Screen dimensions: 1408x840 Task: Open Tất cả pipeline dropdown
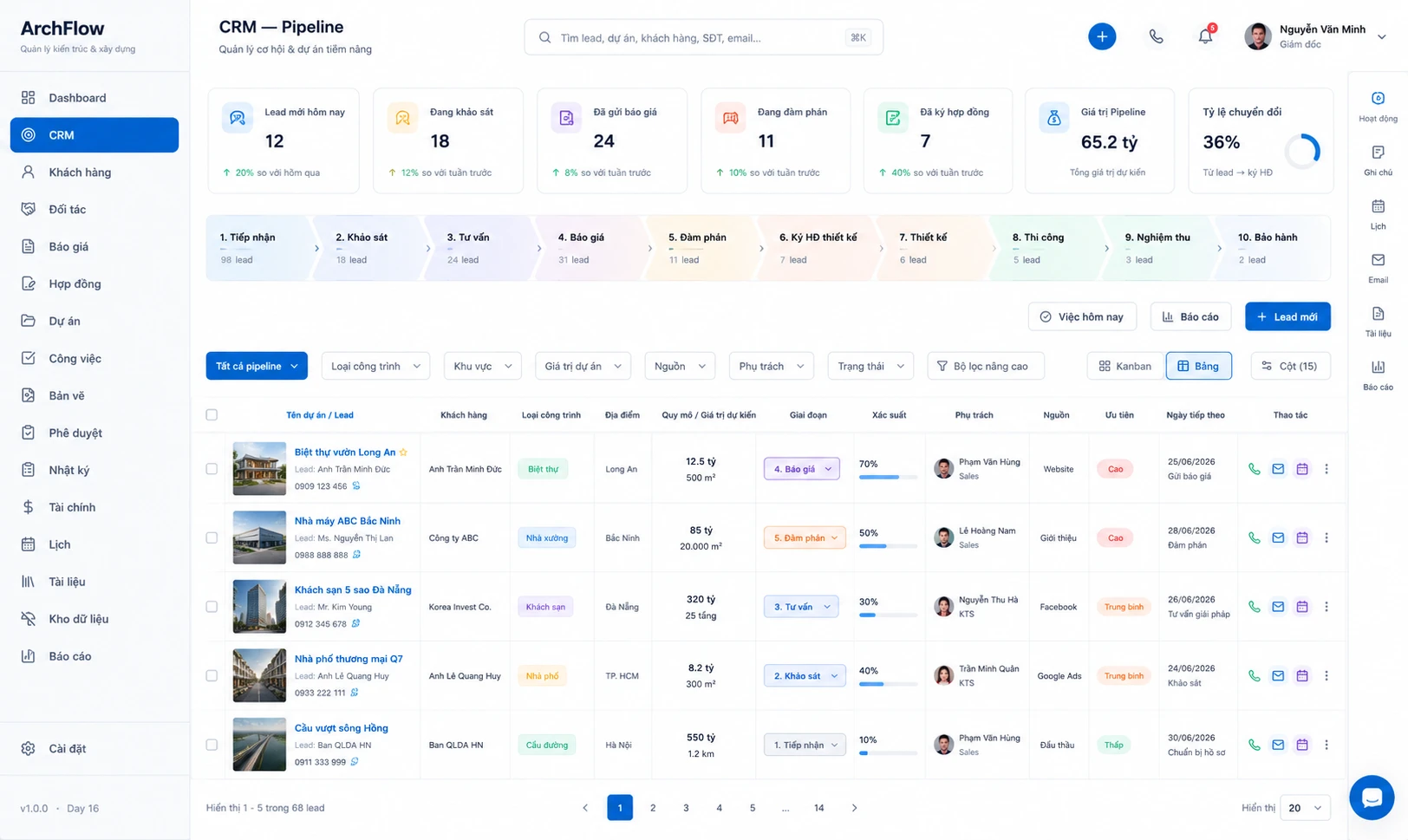tap(257, 366)
